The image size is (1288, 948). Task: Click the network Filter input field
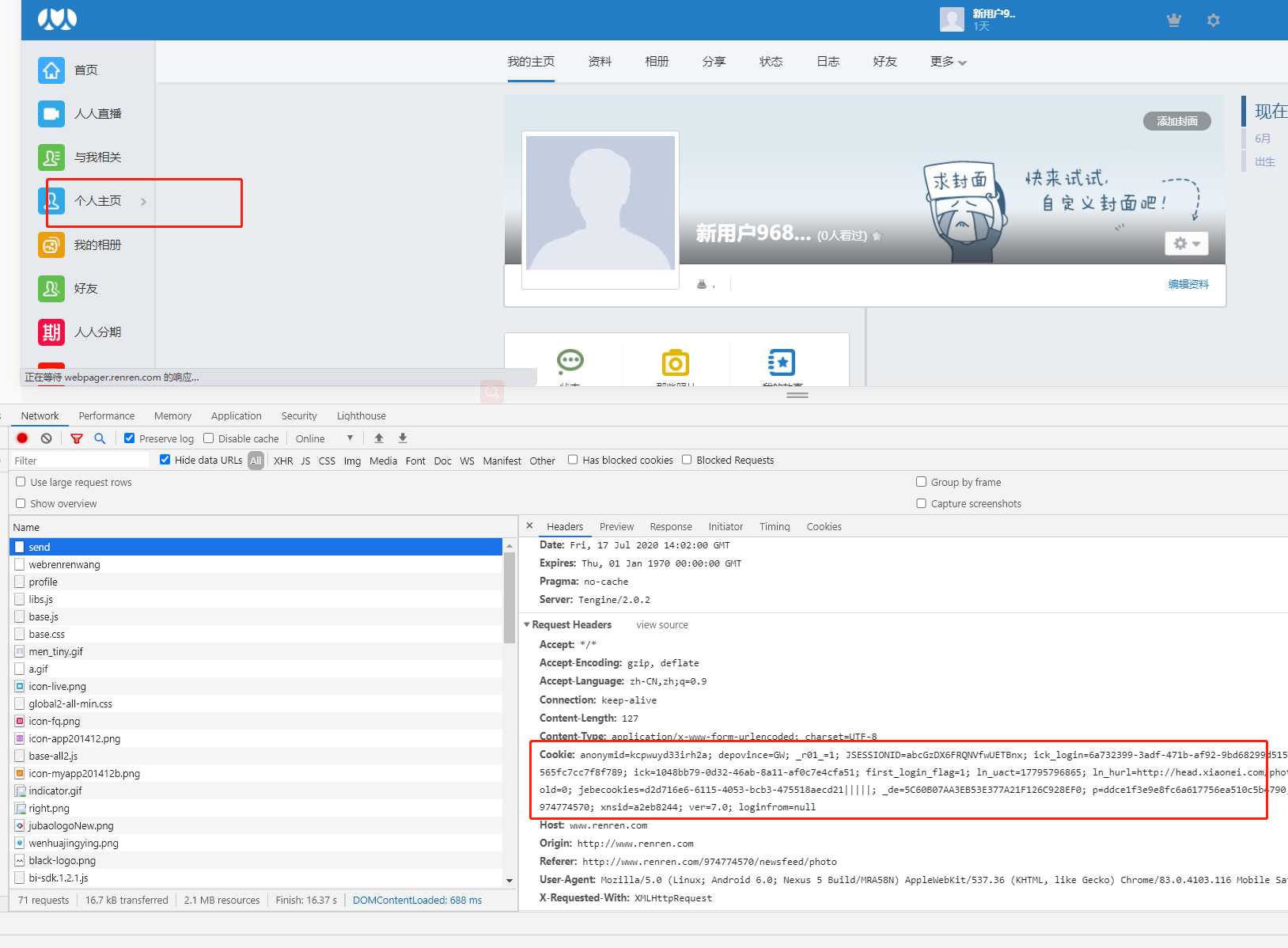(80, 461)
